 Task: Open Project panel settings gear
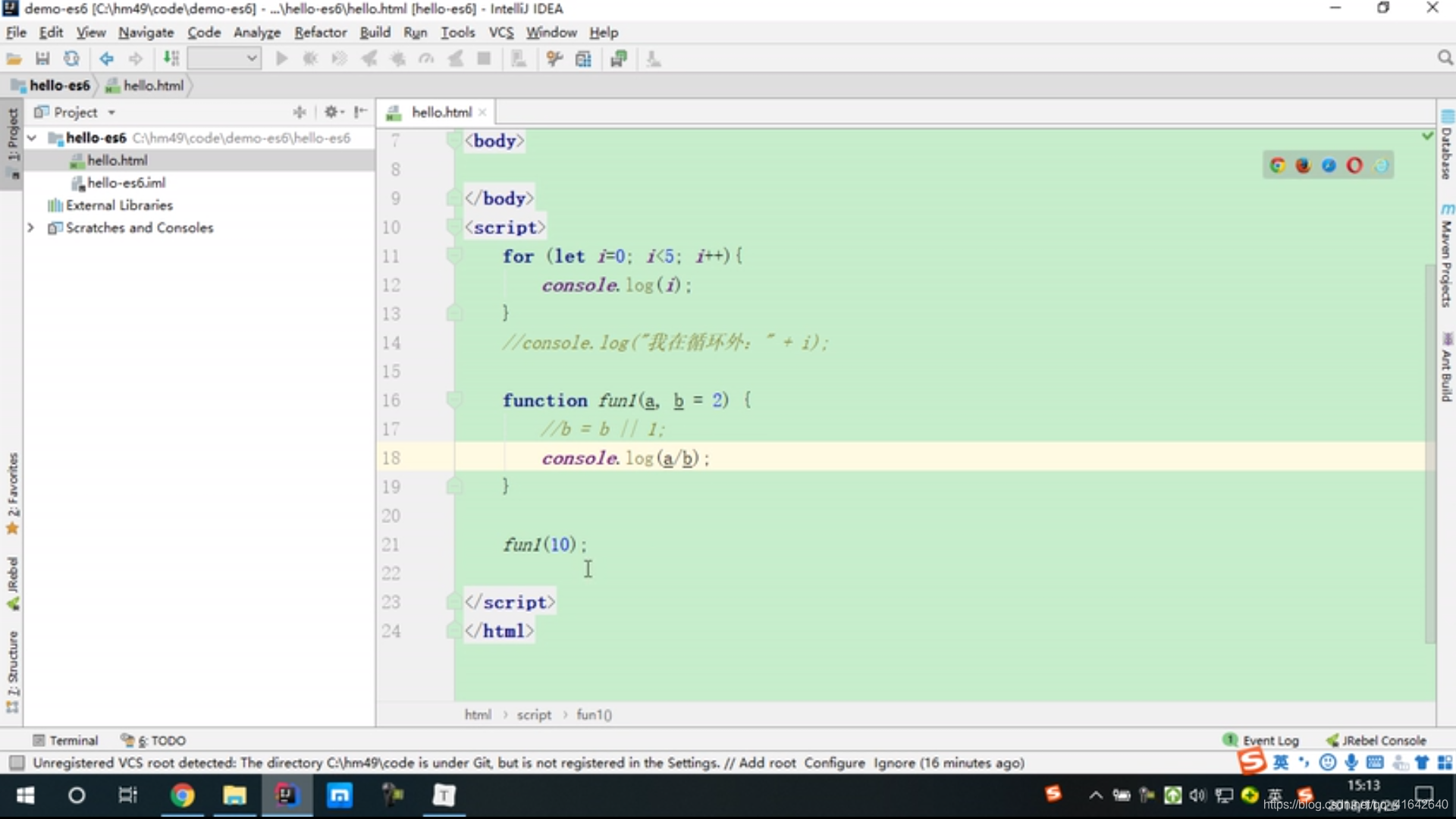coord(334,112)
